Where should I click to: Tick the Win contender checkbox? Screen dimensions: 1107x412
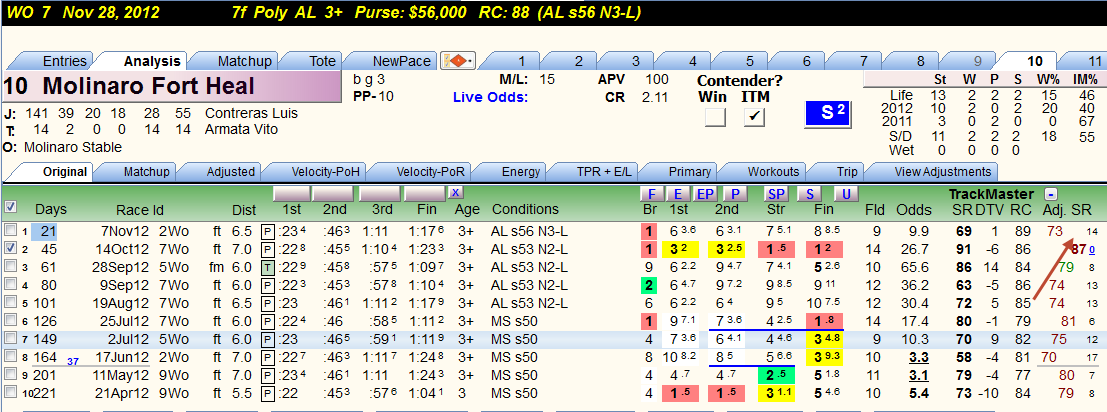[715, 117]
